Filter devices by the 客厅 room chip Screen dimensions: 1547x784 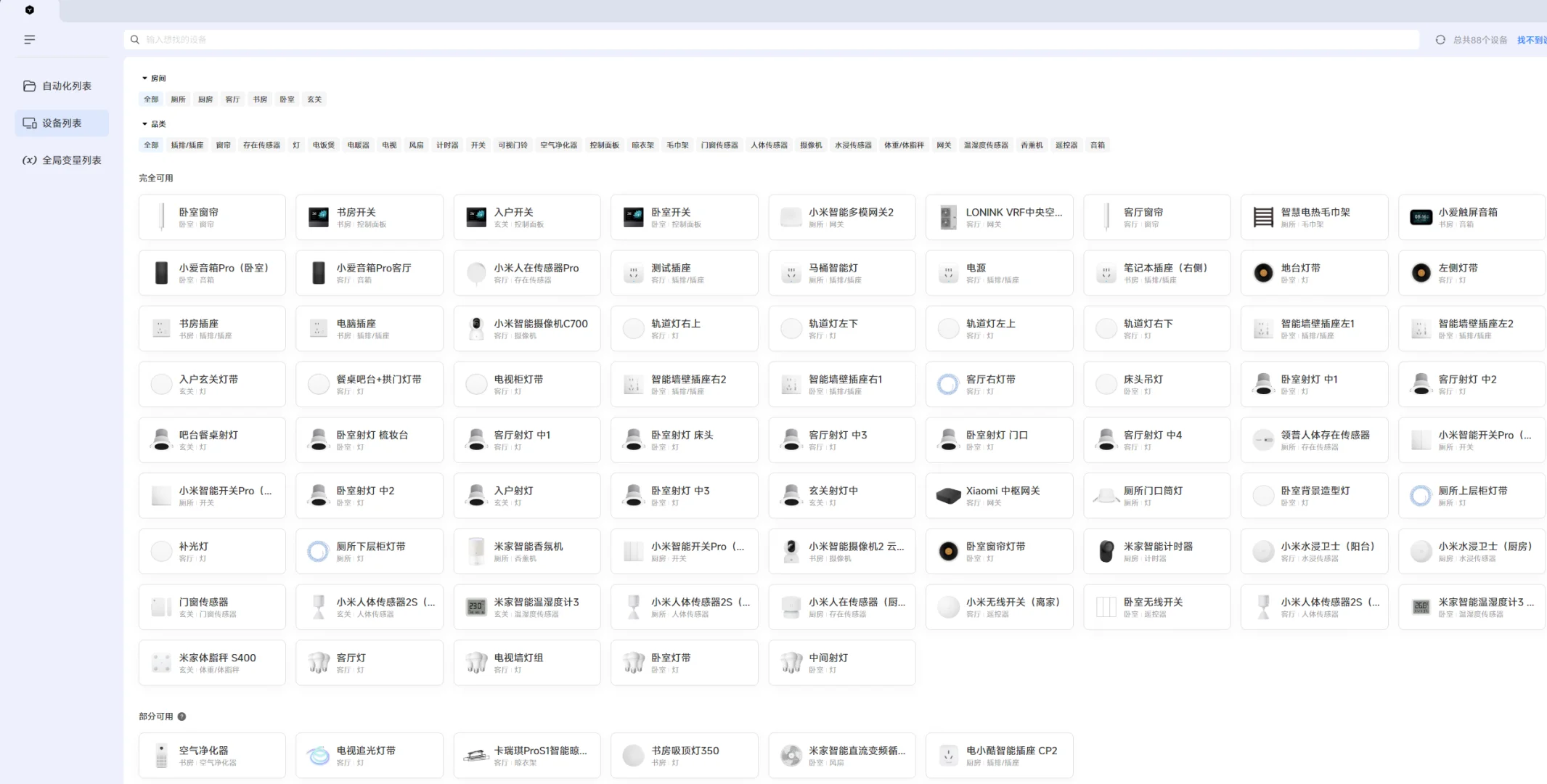pos(232,99)
